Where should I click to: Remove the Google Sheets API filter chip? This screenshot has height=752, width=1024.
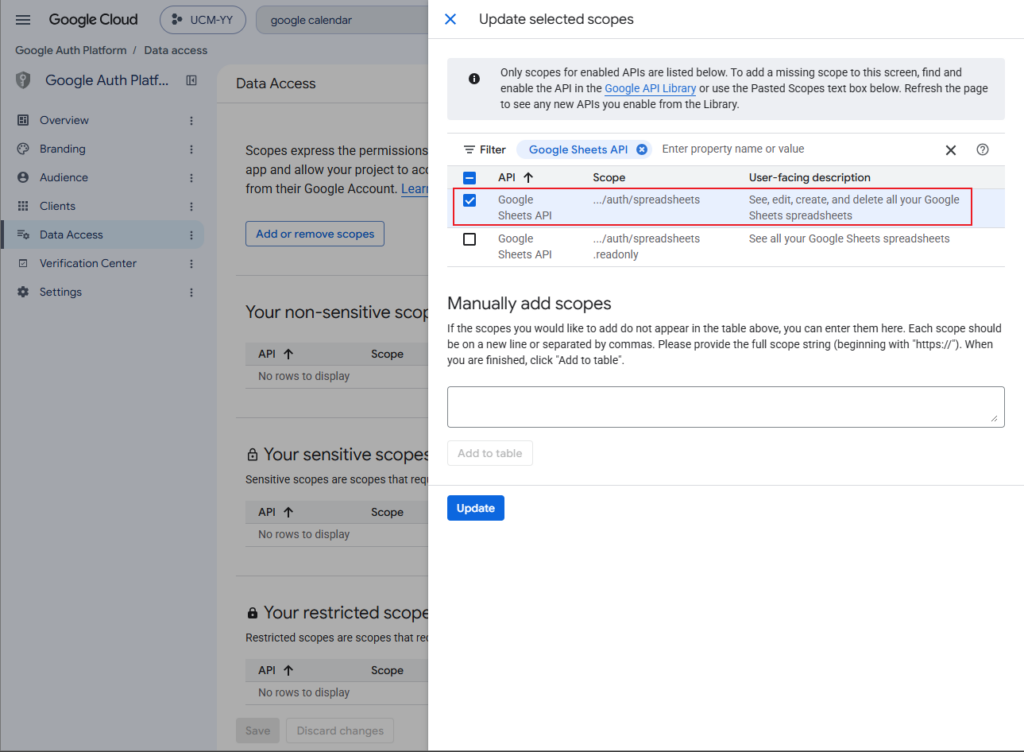click(x=642, y=149)
